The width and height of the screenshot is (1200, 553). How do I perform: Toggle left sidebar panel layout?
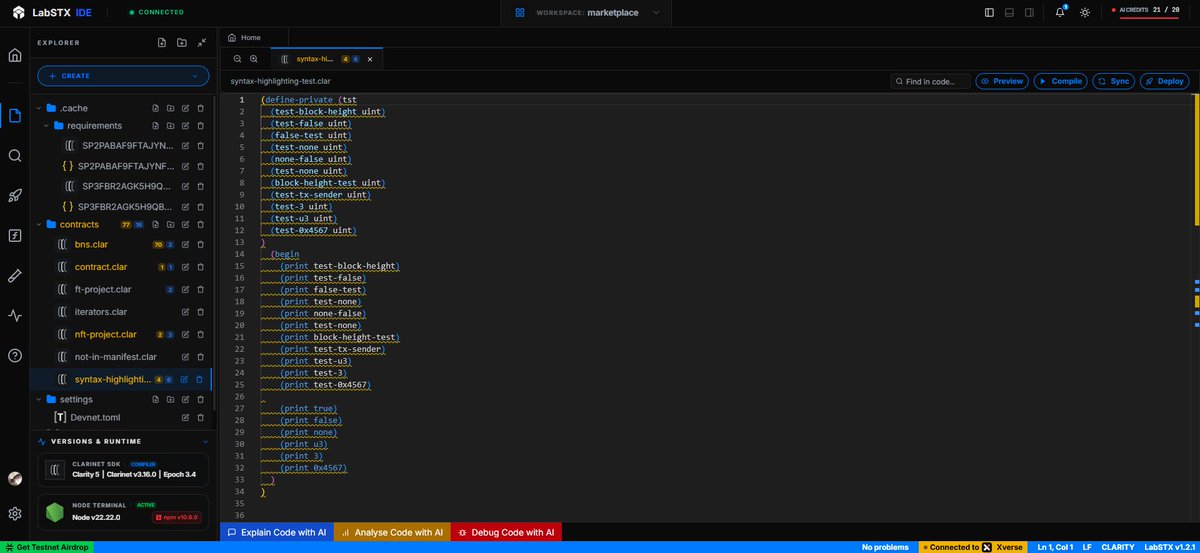tap(989, 12)
